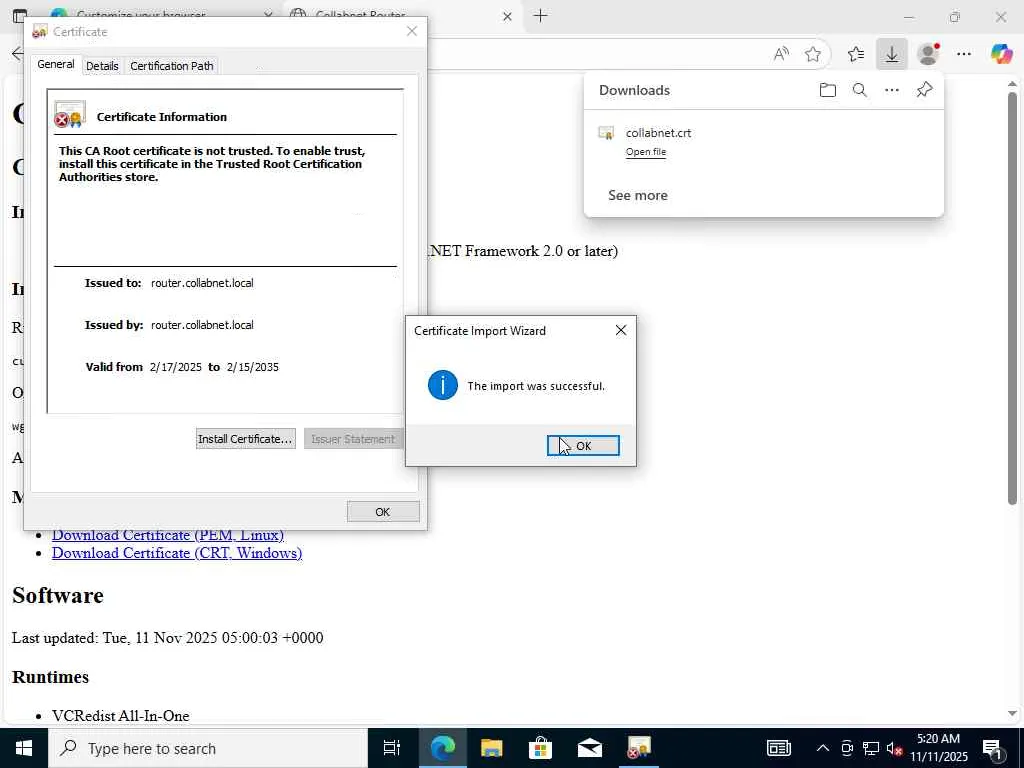Close the Certificate Import Wizard dialog

[620, 330]
